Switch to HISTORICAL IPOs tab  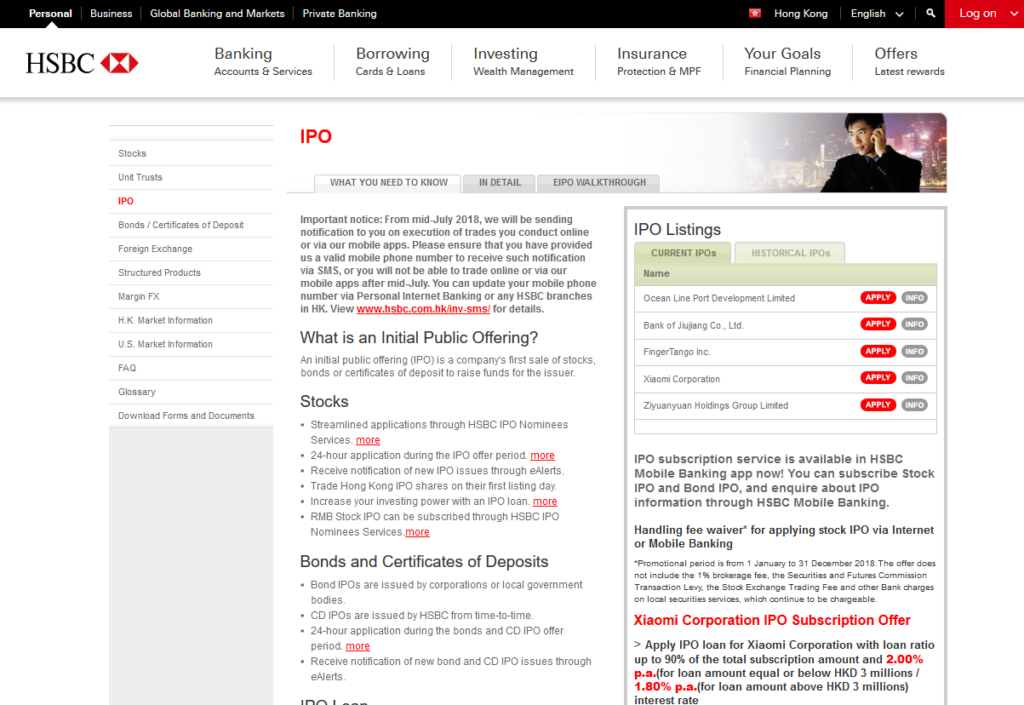point(790,253)
